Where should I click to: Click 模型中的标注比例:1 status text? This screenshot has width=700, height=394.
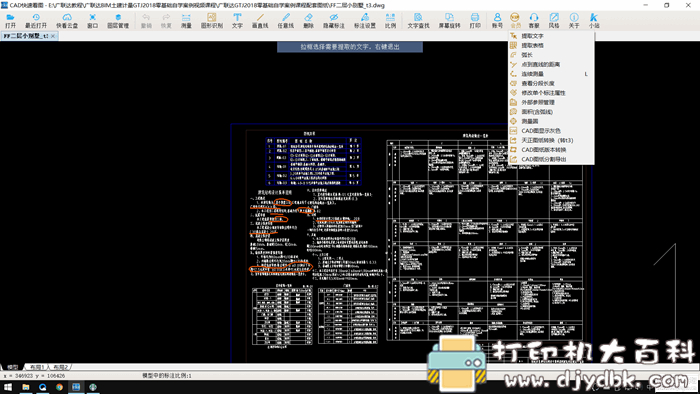click(x=167, y=376)
